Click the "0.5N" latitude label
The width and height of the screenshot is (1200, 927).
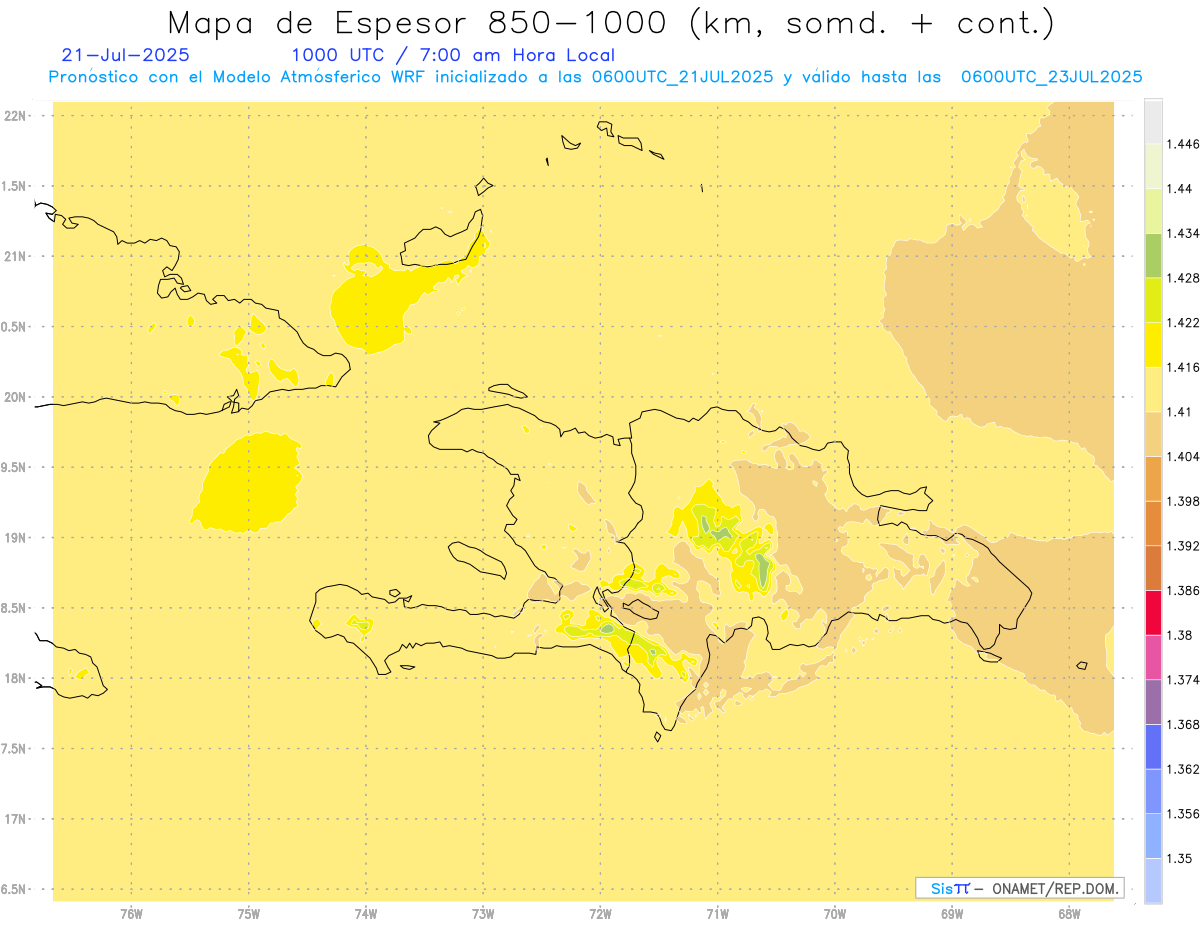pos(15,327)
